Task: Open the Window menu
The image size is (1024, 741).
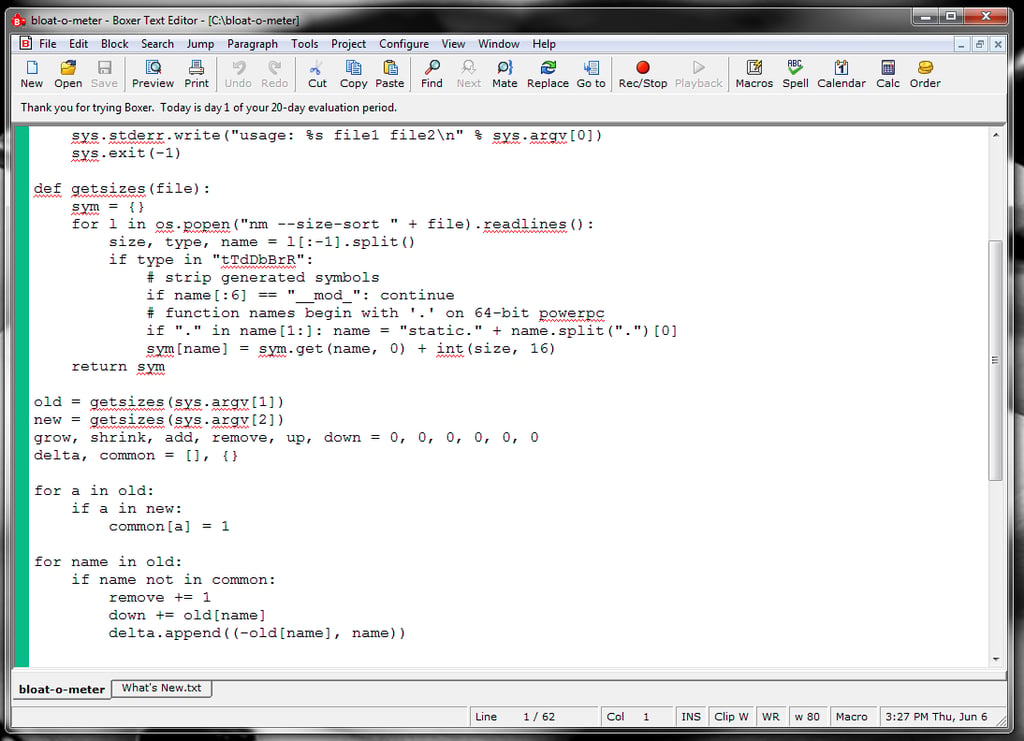Action: [498, 44]
